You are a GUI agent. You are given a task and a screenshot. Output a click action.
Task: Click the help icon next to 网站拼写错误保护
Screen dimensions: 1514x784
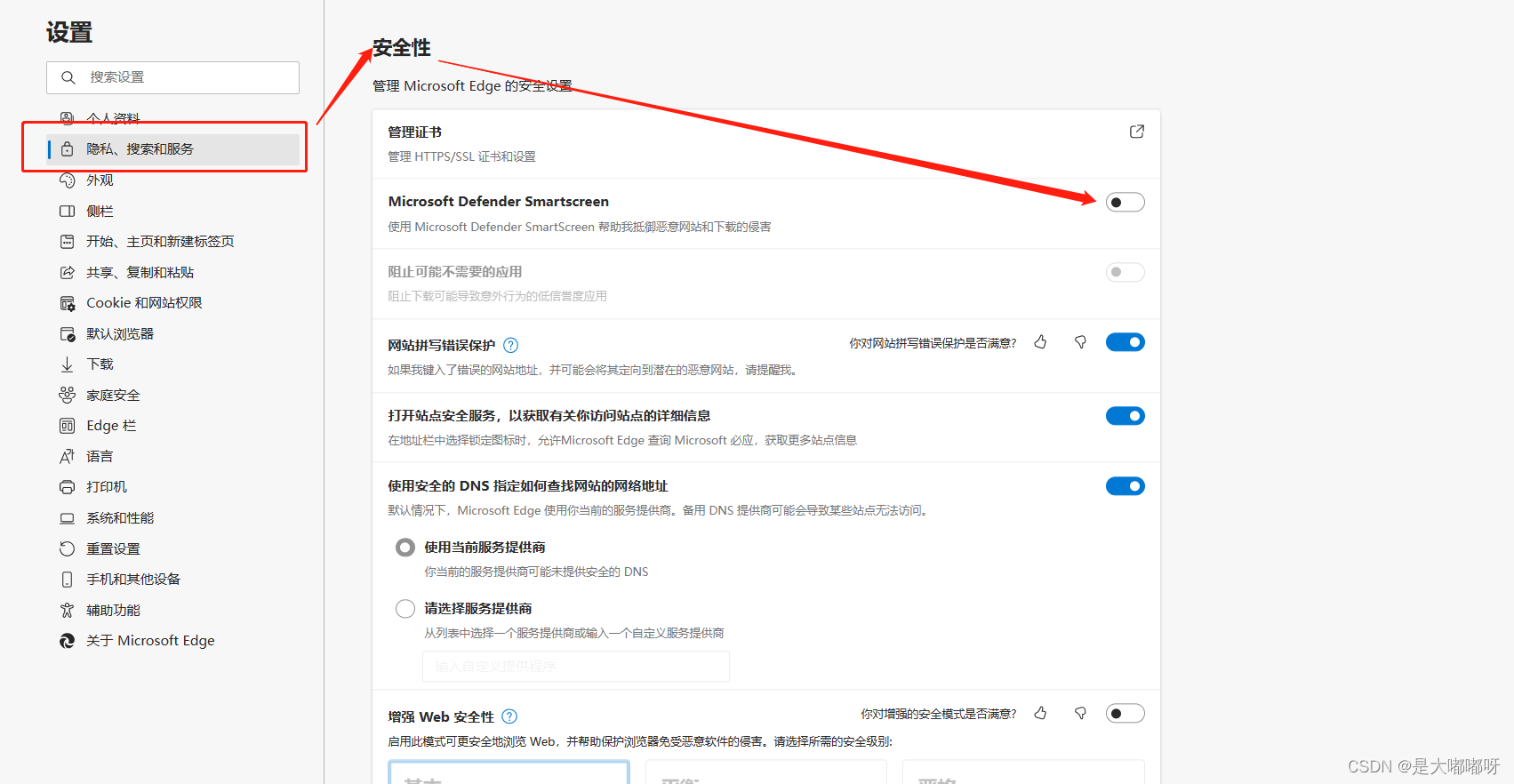(x=510, y=345)
